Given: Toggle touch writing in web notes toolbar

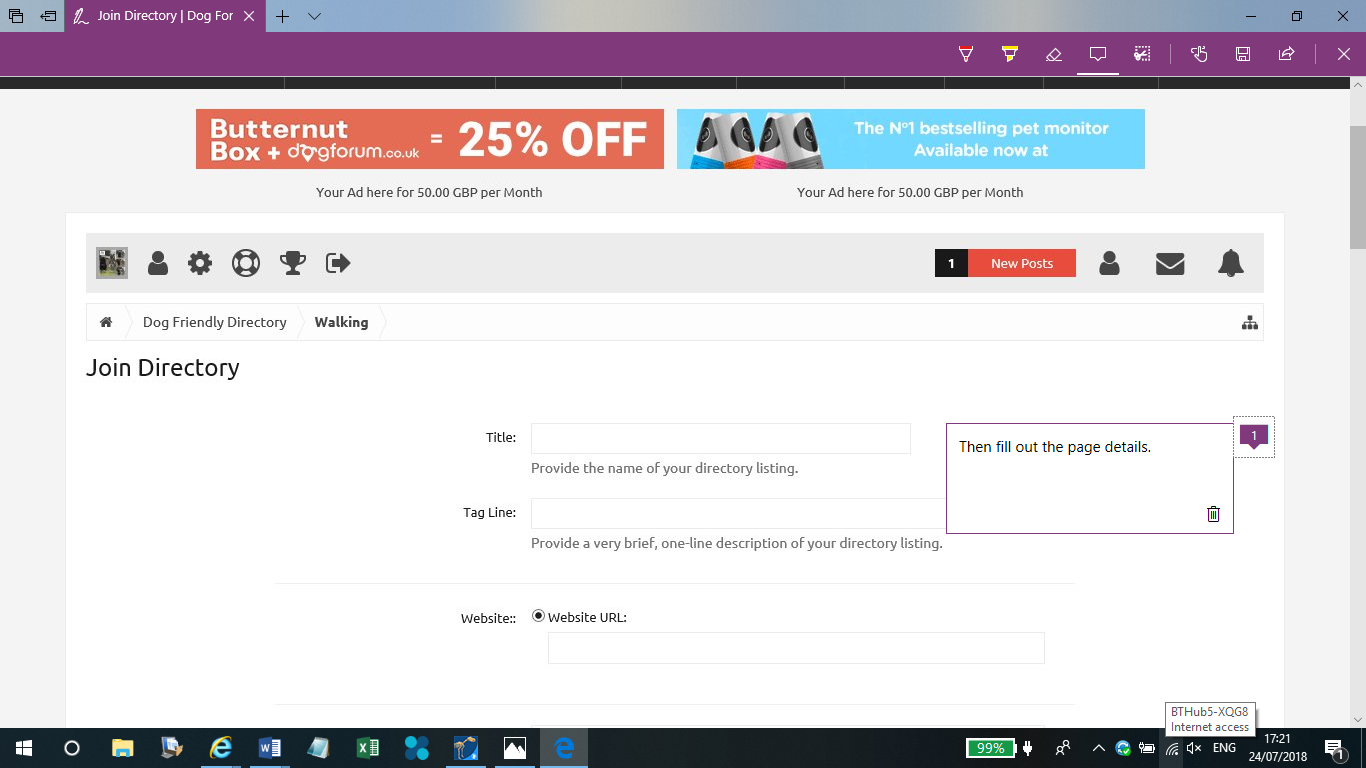Looking at the screenshot, I should pos(1199,54).
